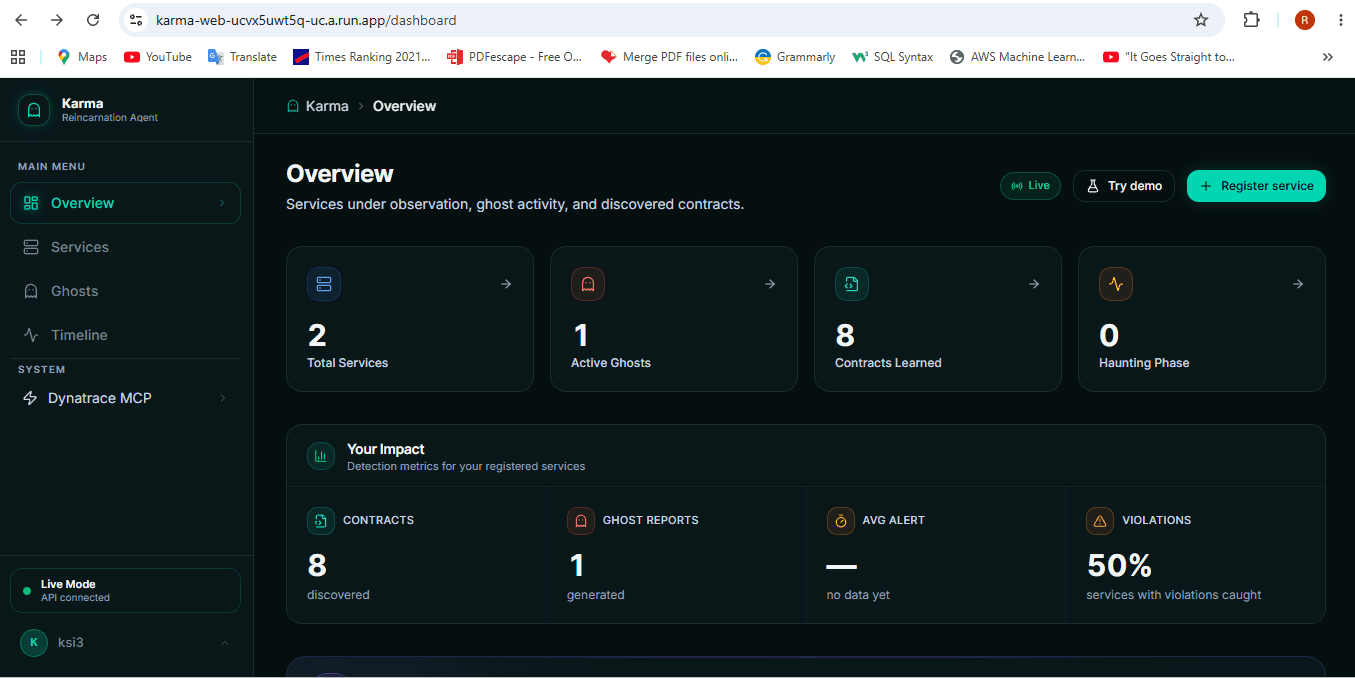This screenshot has width=1355, height=678.
Task: Click the Total Services label
Action: [347, 363]
